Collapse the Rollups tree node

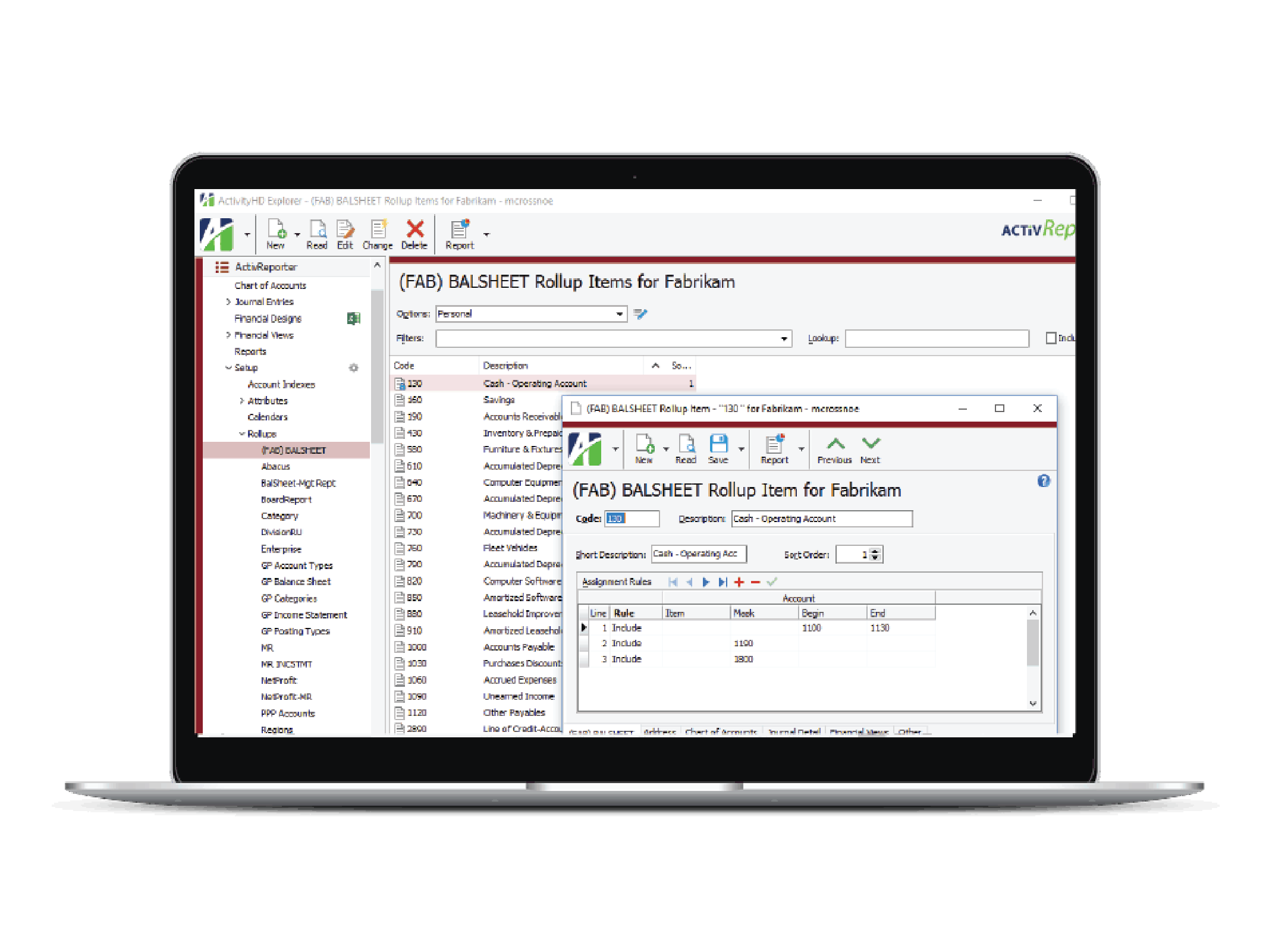pyautogui.click(x=241, y=434)
